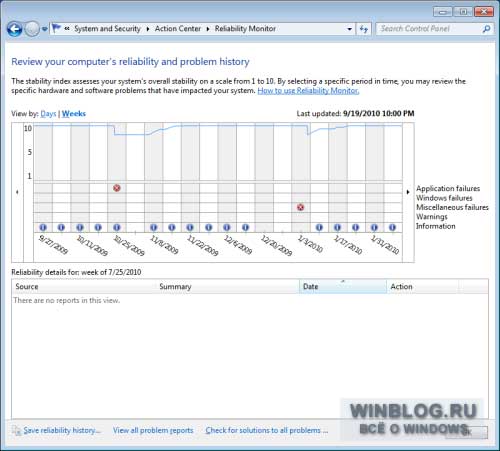The height and width of the screenshot is (451, 500).
Task: Click the greyed Forward navigation button
Action: 32,29
